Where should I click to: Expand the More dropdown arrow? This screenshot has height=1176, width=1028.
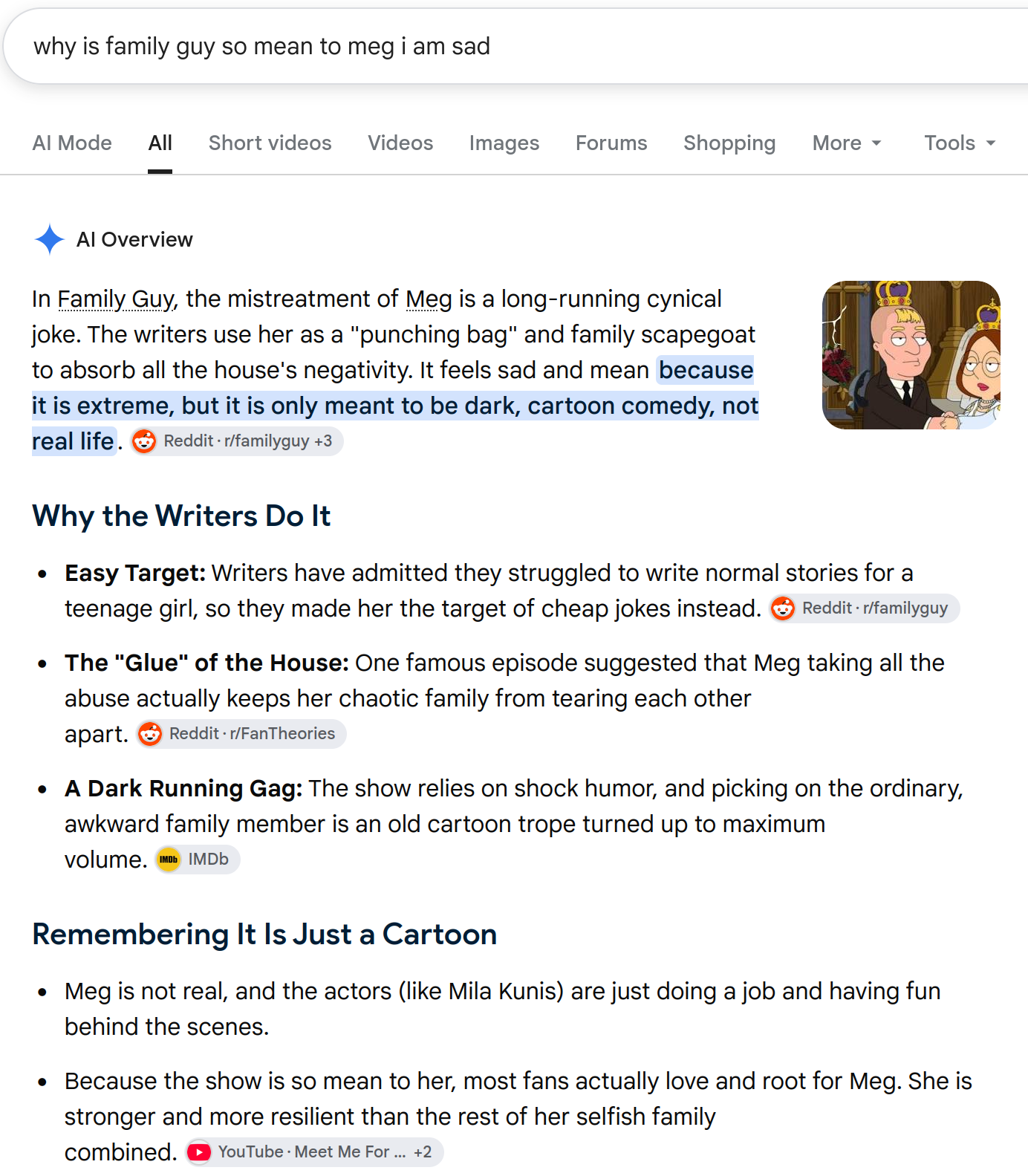click(876, 143)
